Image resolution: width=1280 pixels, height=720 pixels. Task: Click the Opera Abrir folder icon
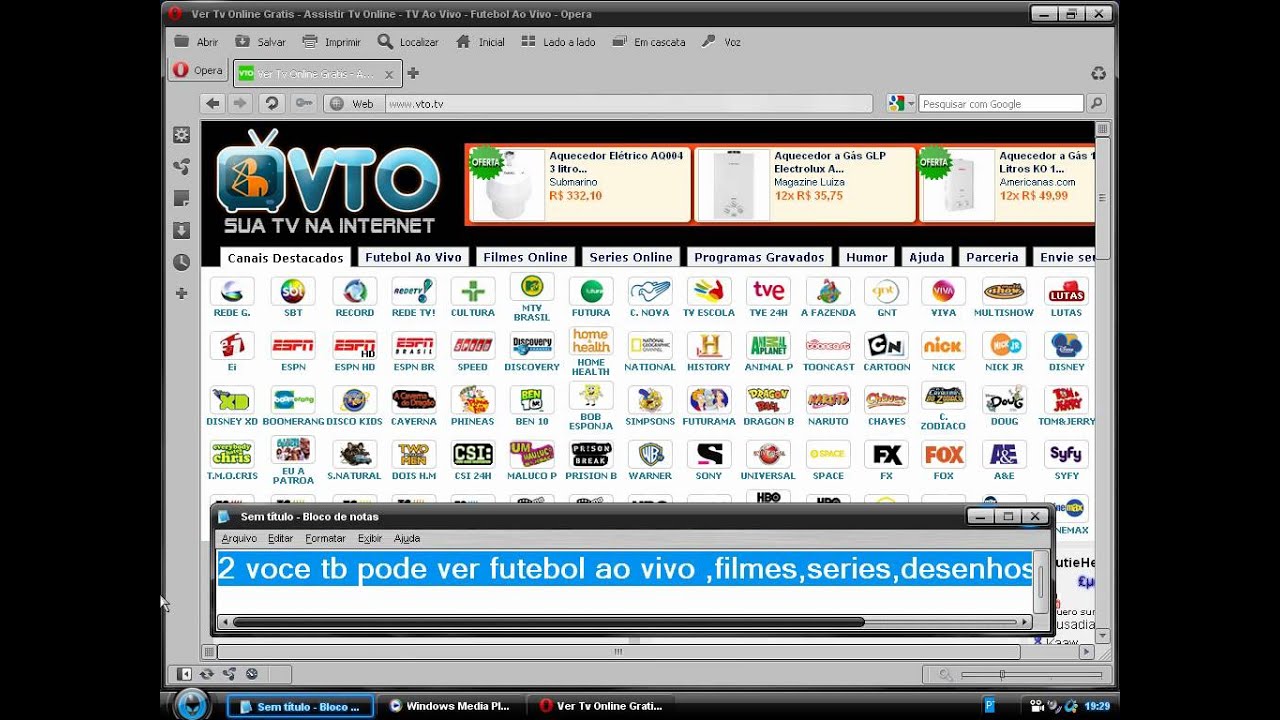pyautogui.click(x=182, y=42)
